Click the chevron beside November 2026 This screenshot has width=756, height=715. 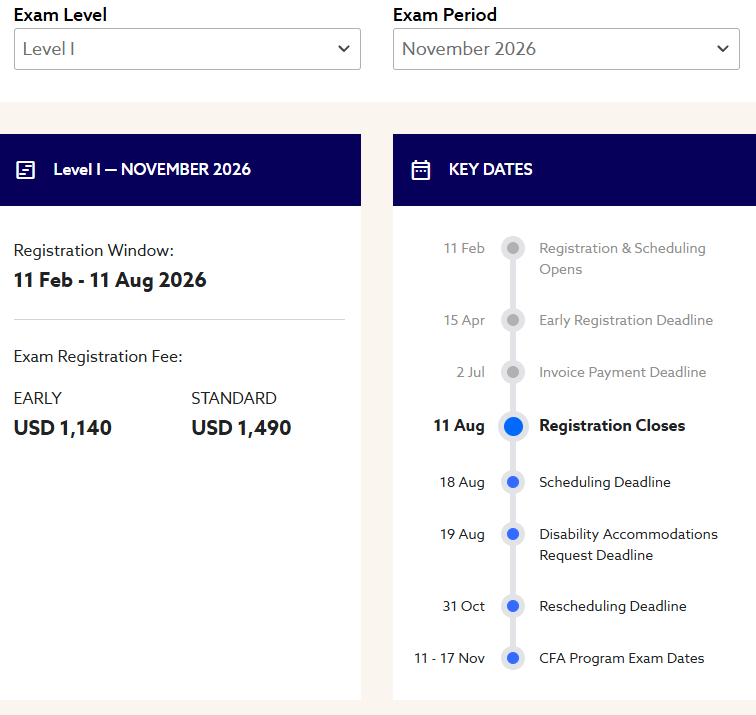(723, 49)
